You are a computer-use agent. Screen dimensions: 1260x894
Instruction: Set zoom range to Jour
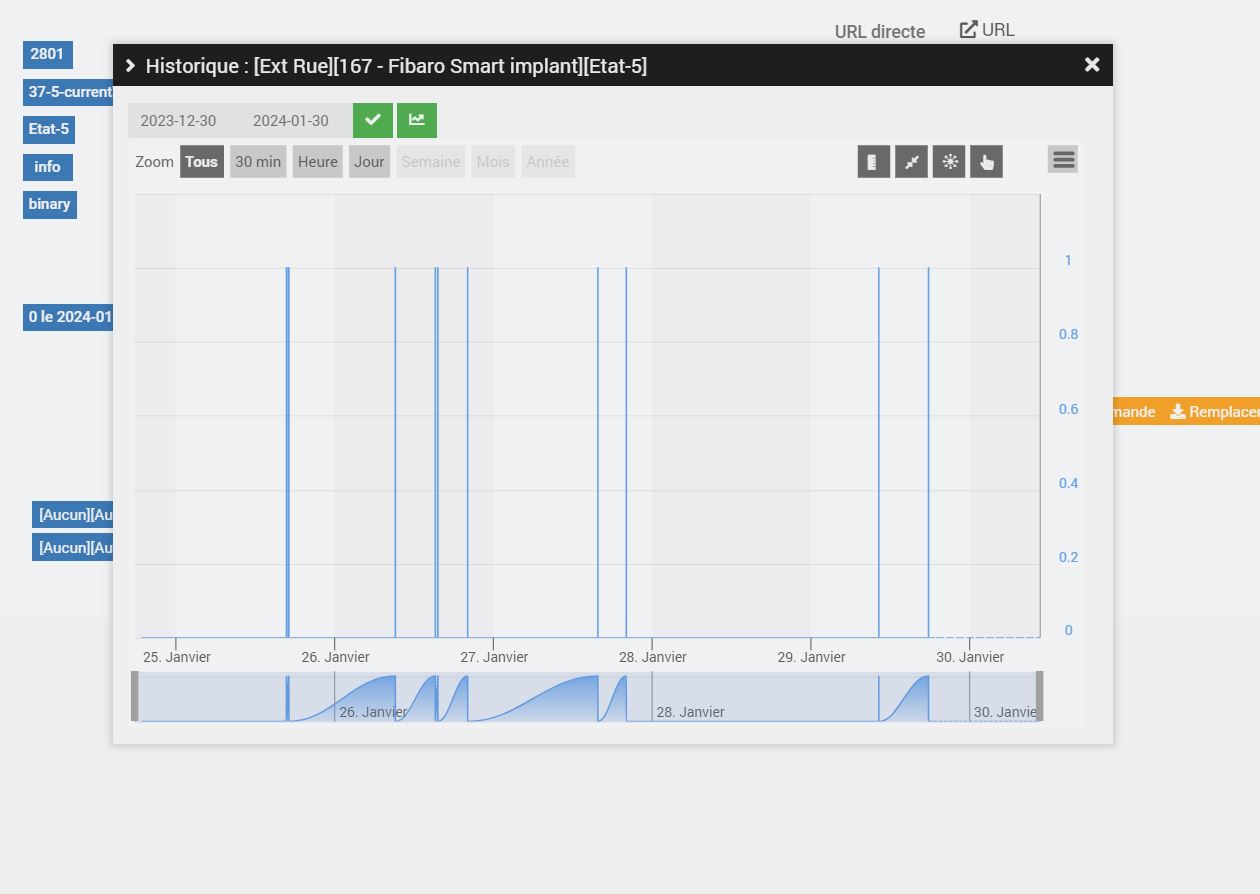click(369, 162)
